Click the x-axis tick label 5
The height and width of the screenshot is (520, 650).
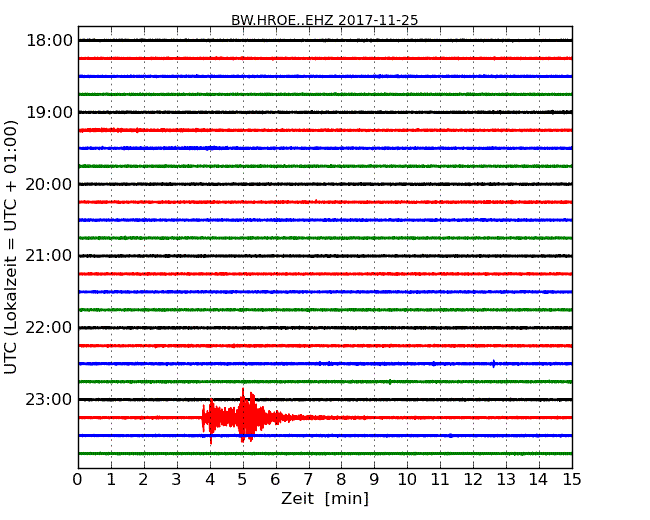(243, 480)
